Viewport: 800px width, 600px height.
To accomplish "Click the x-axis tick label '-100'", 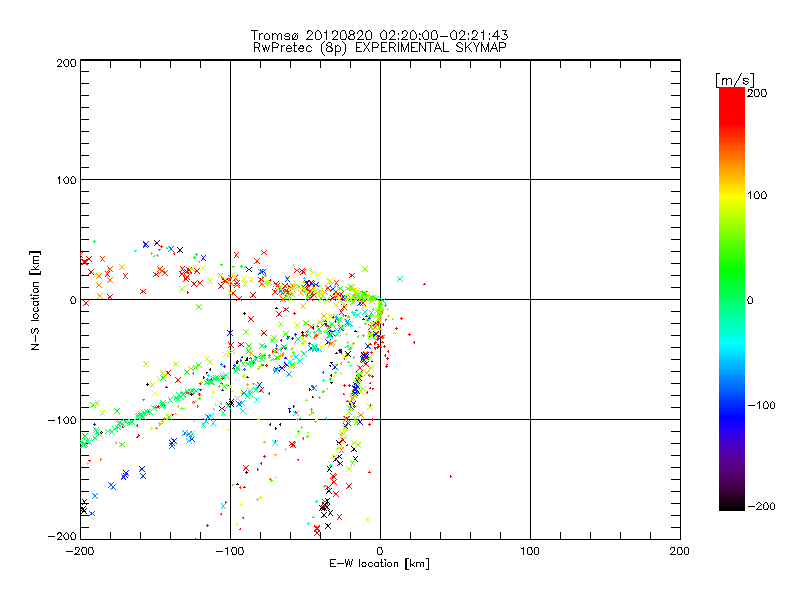I will 230,551.
